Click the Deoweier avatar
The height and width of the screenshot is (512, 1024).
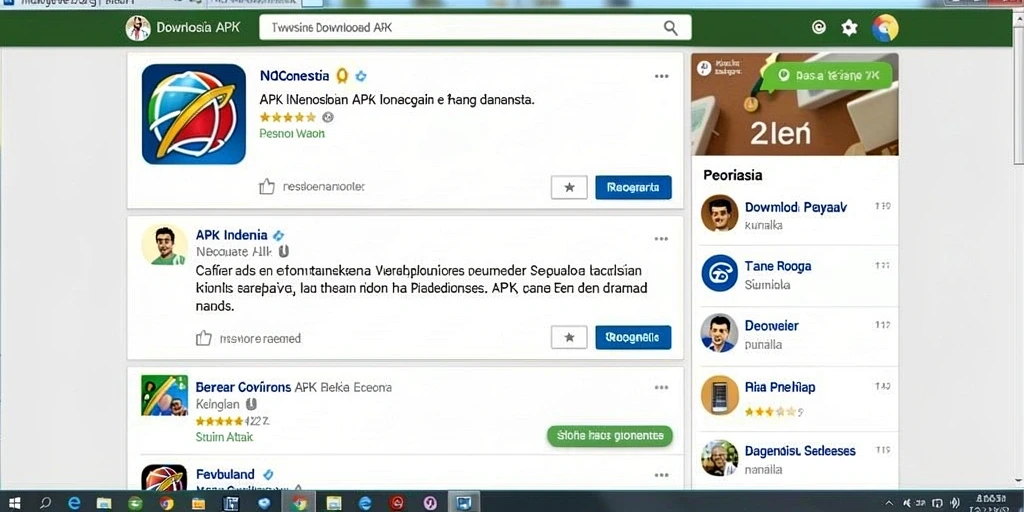tap(719, 333)
